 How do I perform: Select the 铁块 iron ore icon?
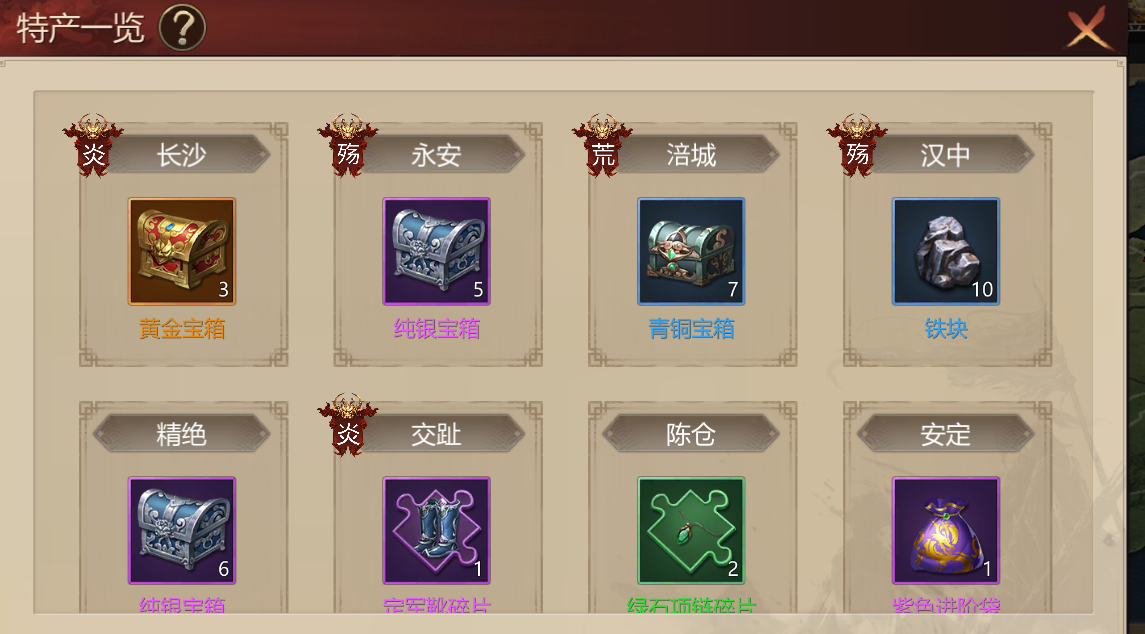946,251
